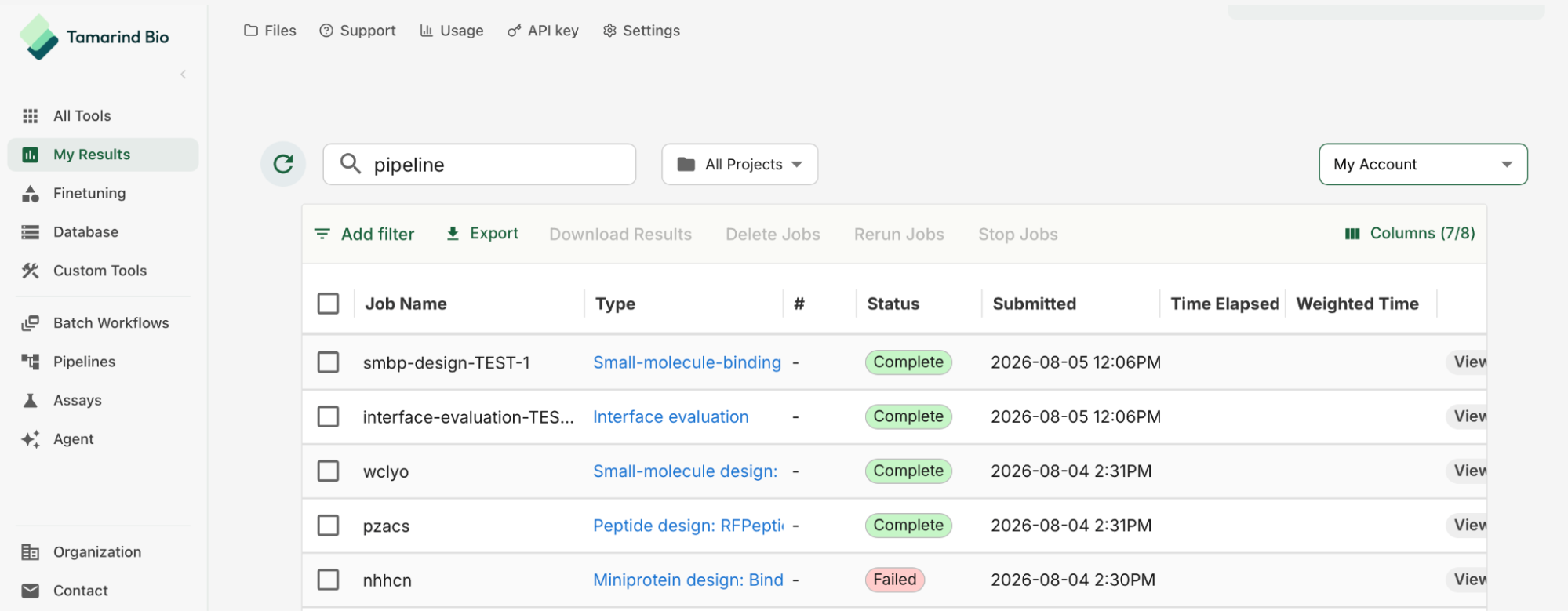Viewport: 1568px width, 611px height.
Task: Expand the My Account dropdown
Action: coord(1423,164)
